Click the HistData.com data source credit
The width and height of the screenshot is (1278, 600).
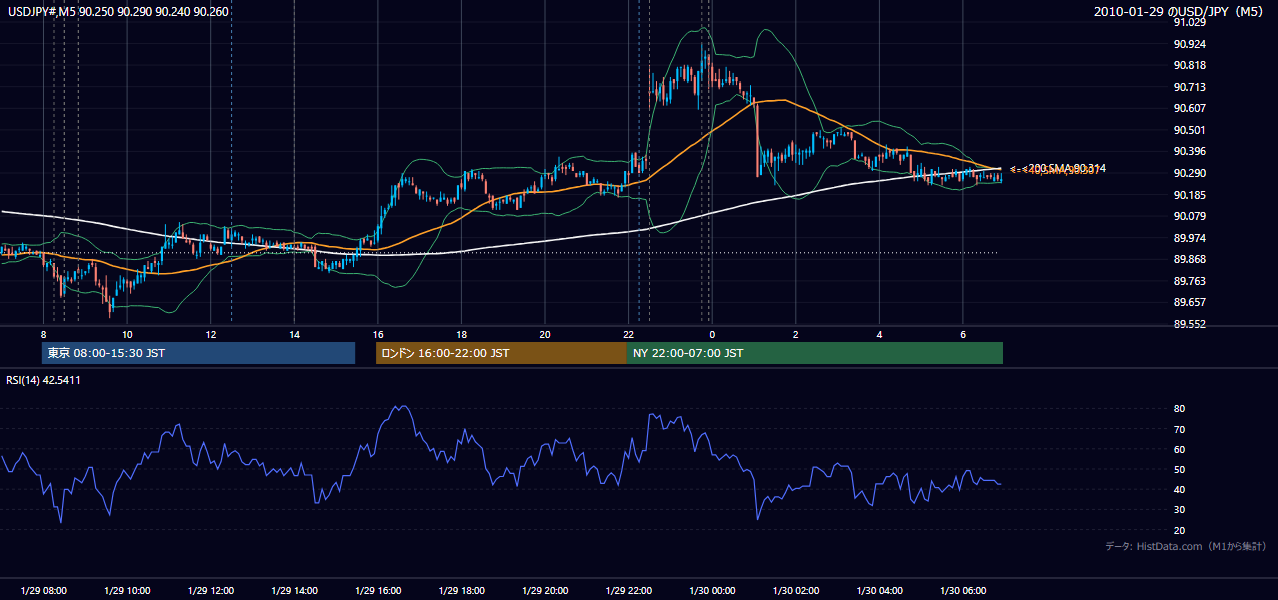1186,546
